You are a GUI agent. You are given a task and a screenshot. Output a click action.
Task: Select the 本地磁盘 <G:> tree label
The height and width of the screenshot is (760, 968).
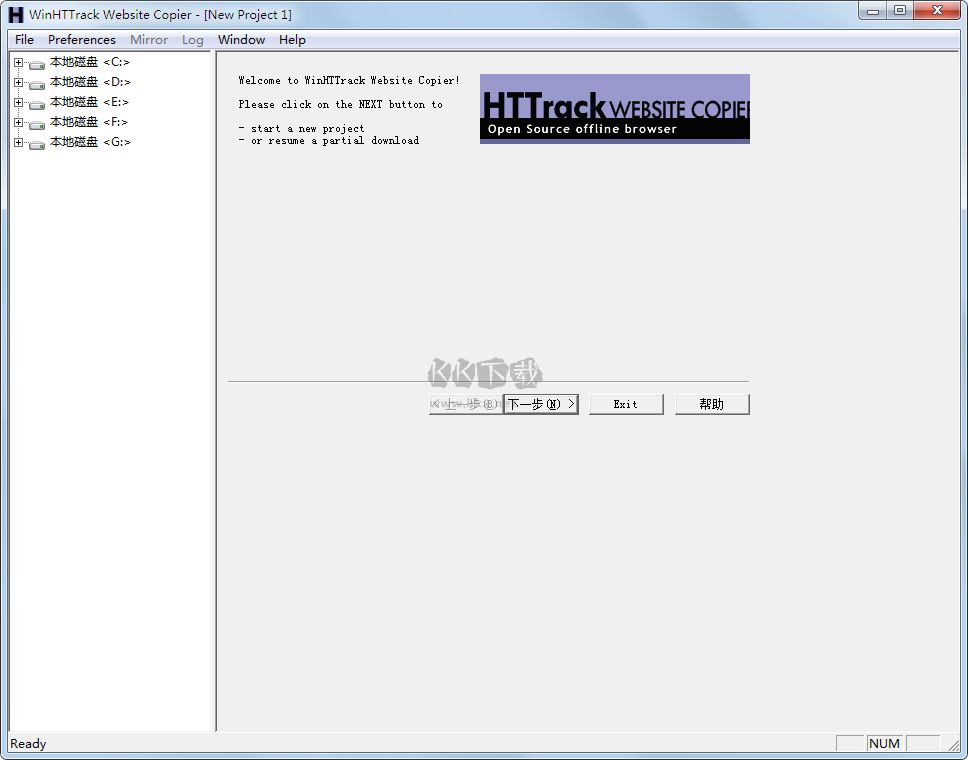click(90, 142)
